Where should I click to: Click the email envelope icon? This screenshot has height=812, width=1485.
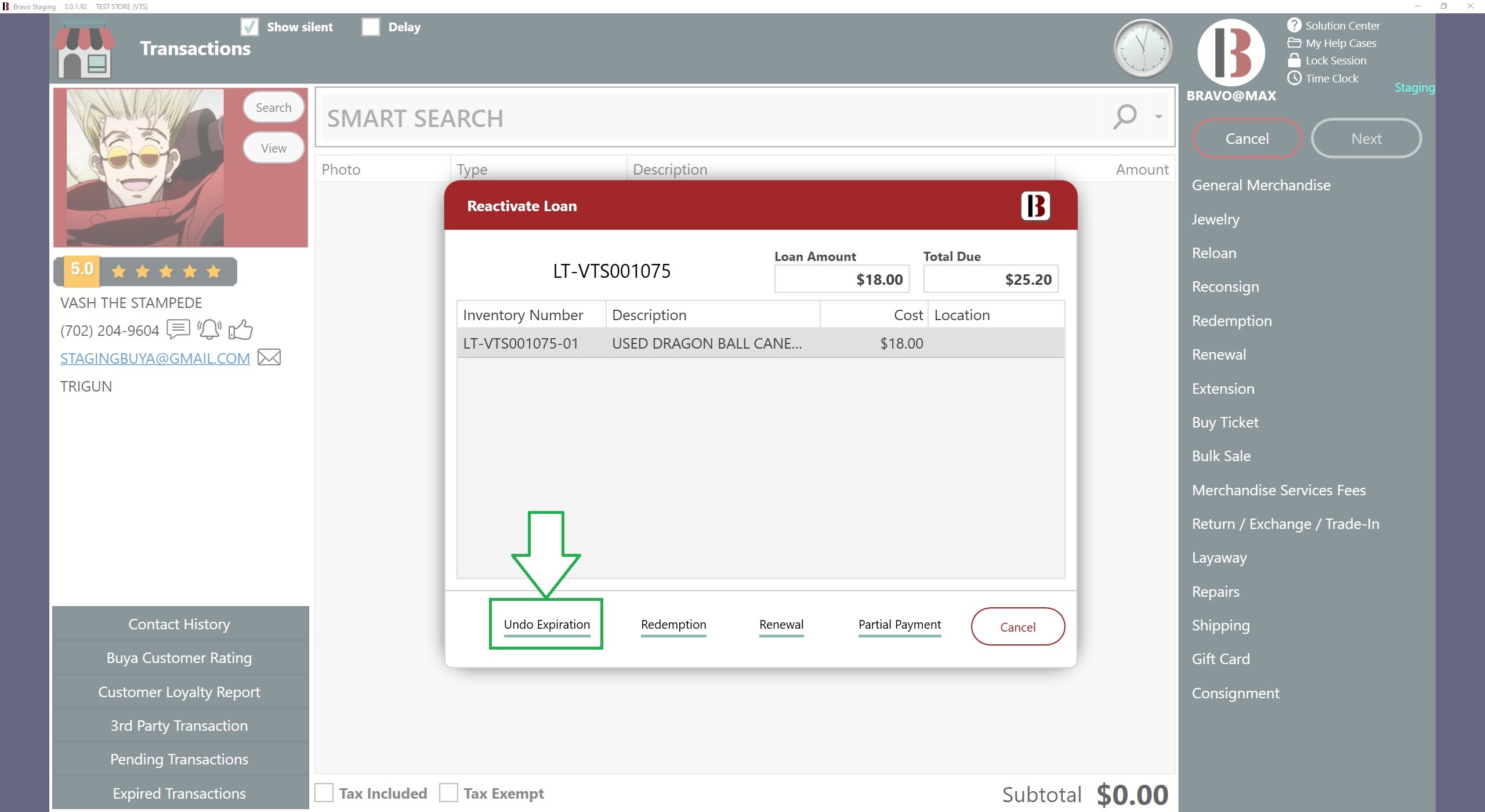269,357
